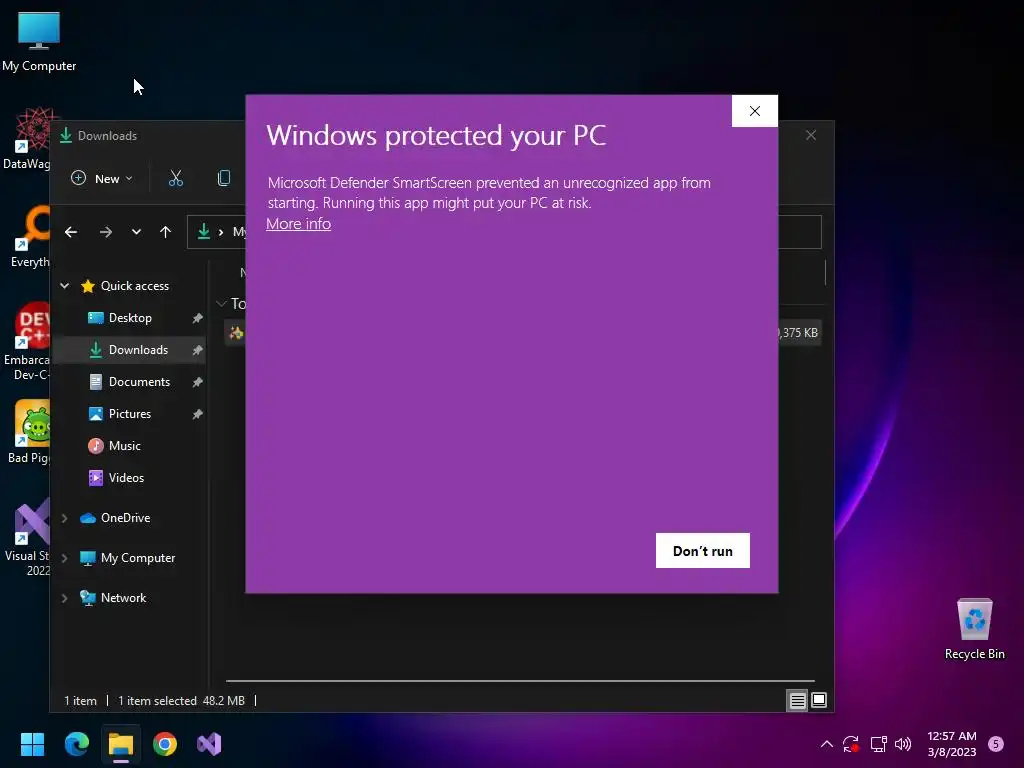Image resolution: width=1024 pixels, height=768 pixels.
Task: Unpin Pictures using its pin icon
Action: (x=197, y=414)
